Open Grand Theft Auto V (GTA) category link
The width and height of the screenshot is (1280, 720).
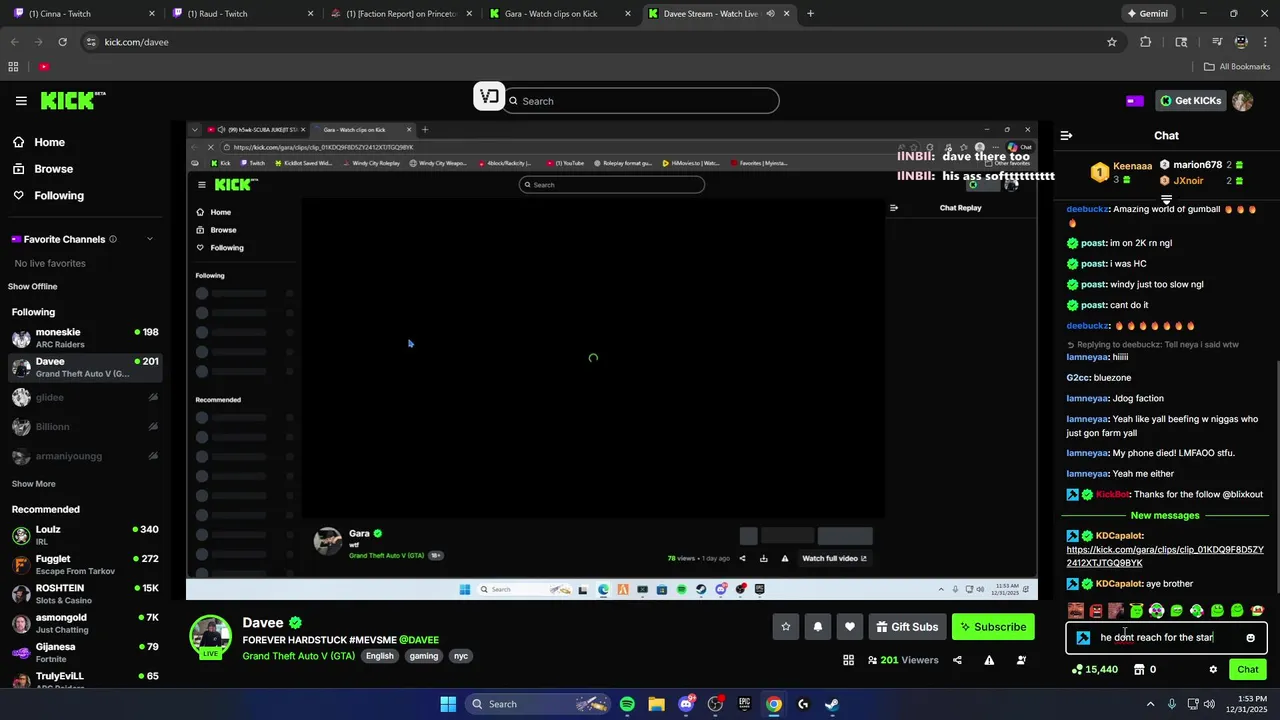pyautogui.click(x=298, y=656)
